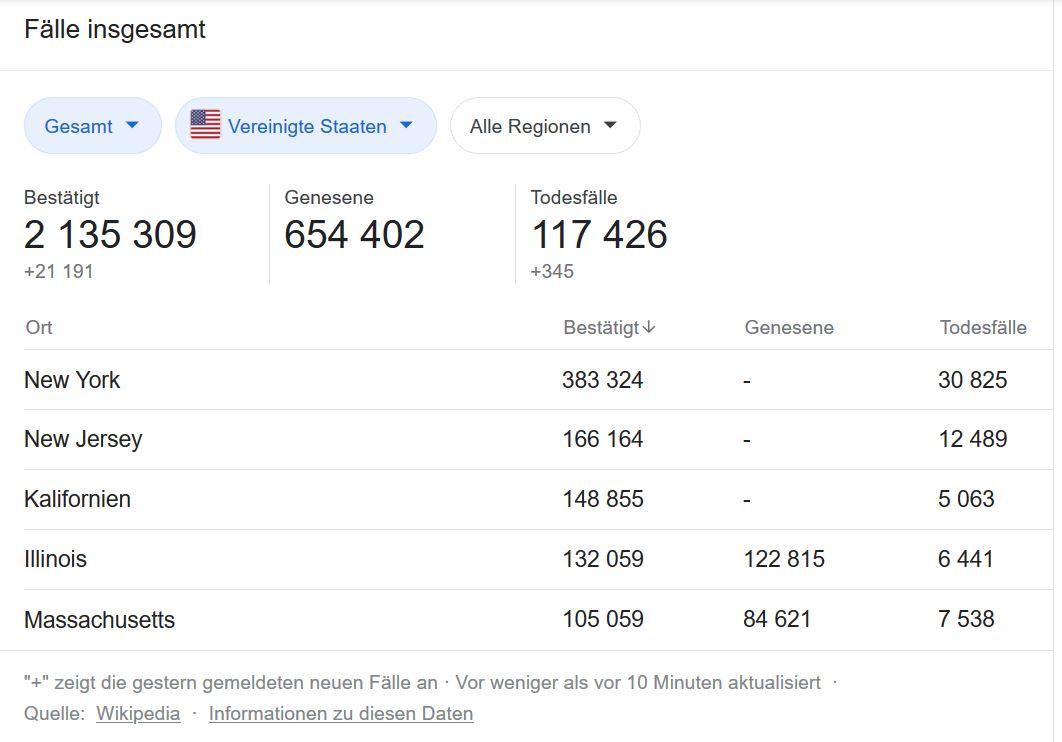This screenshot has width=1062, height=742.
Task: Open the Alle Regionen dropdown
Action: [x=544, y=126]
